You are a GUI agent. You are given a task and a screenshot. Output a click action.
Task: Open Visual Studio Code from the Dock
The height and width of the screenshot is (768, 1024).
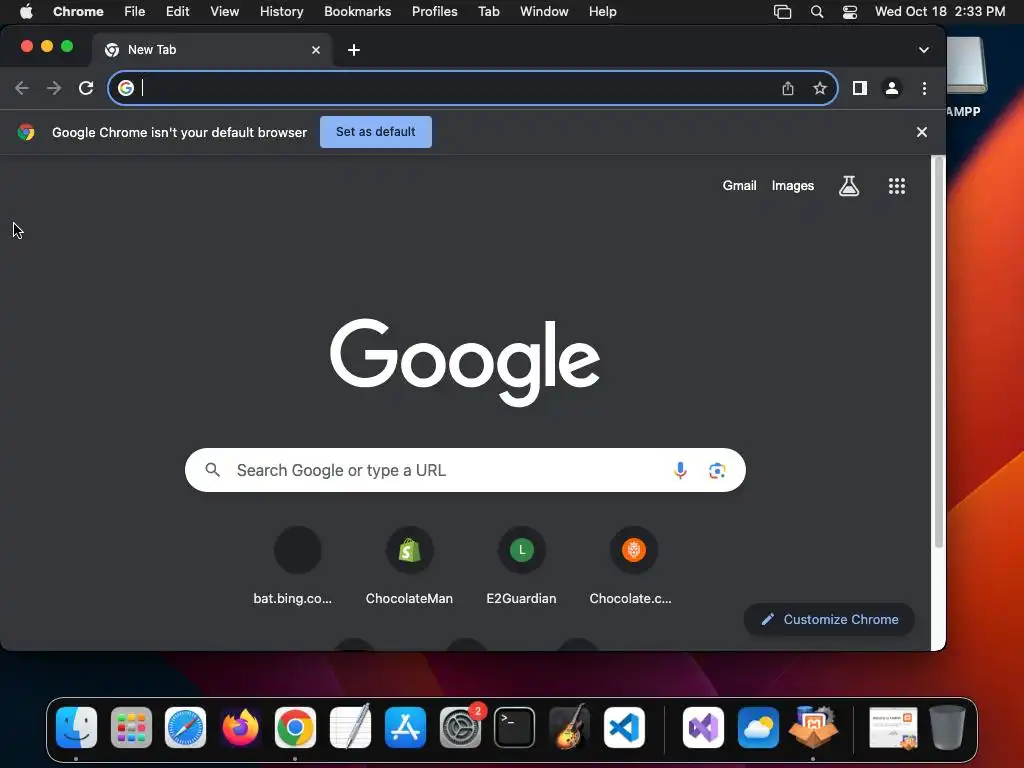click(x=624, y=727)
